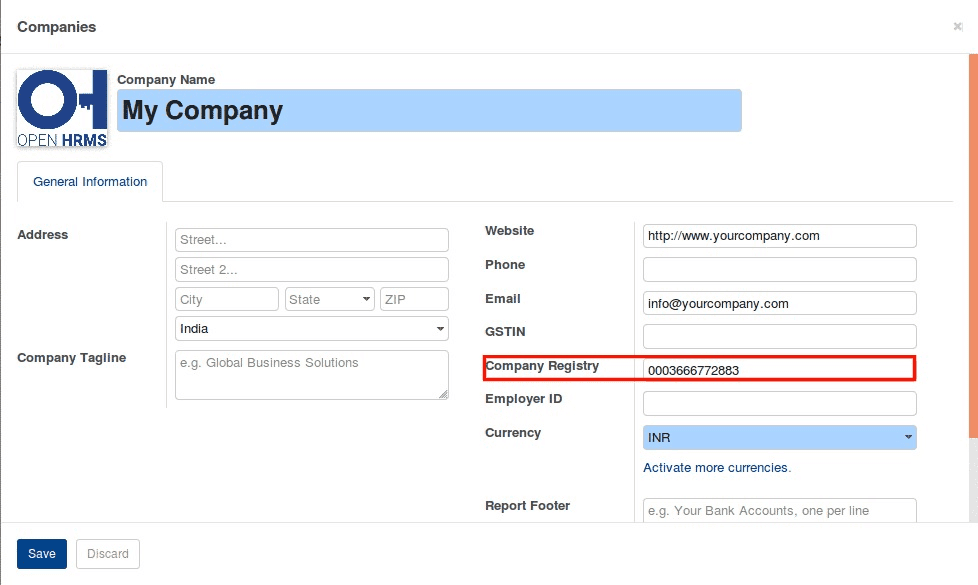Click the empty Phone field
This screenshot has width=978, height=585.
point(779,269)
